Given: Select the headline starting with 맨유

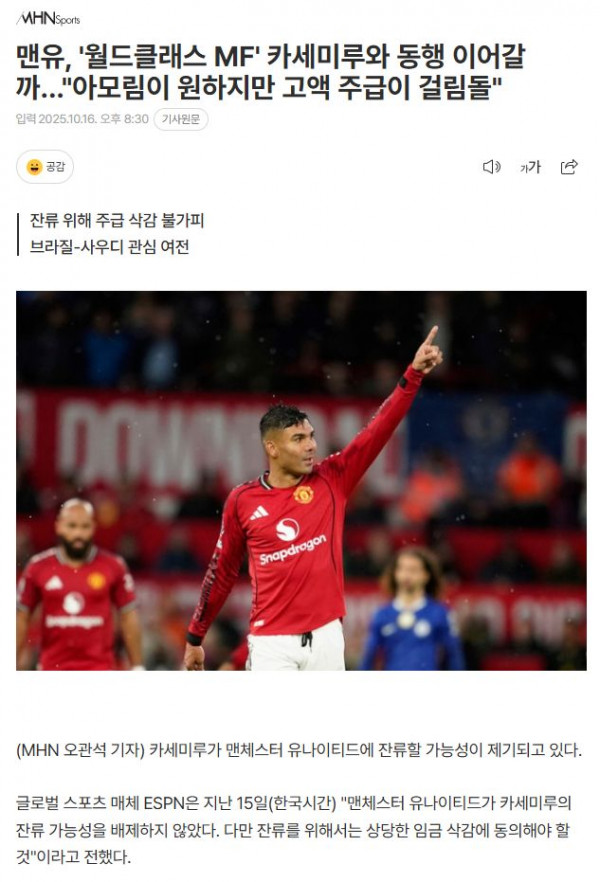Looking at the screenshot, I should pos(270,71).
